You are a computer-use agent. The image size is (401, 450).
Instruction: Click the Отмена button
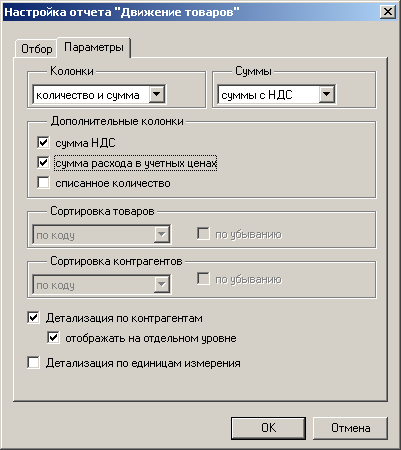click(x=350, y=428)
